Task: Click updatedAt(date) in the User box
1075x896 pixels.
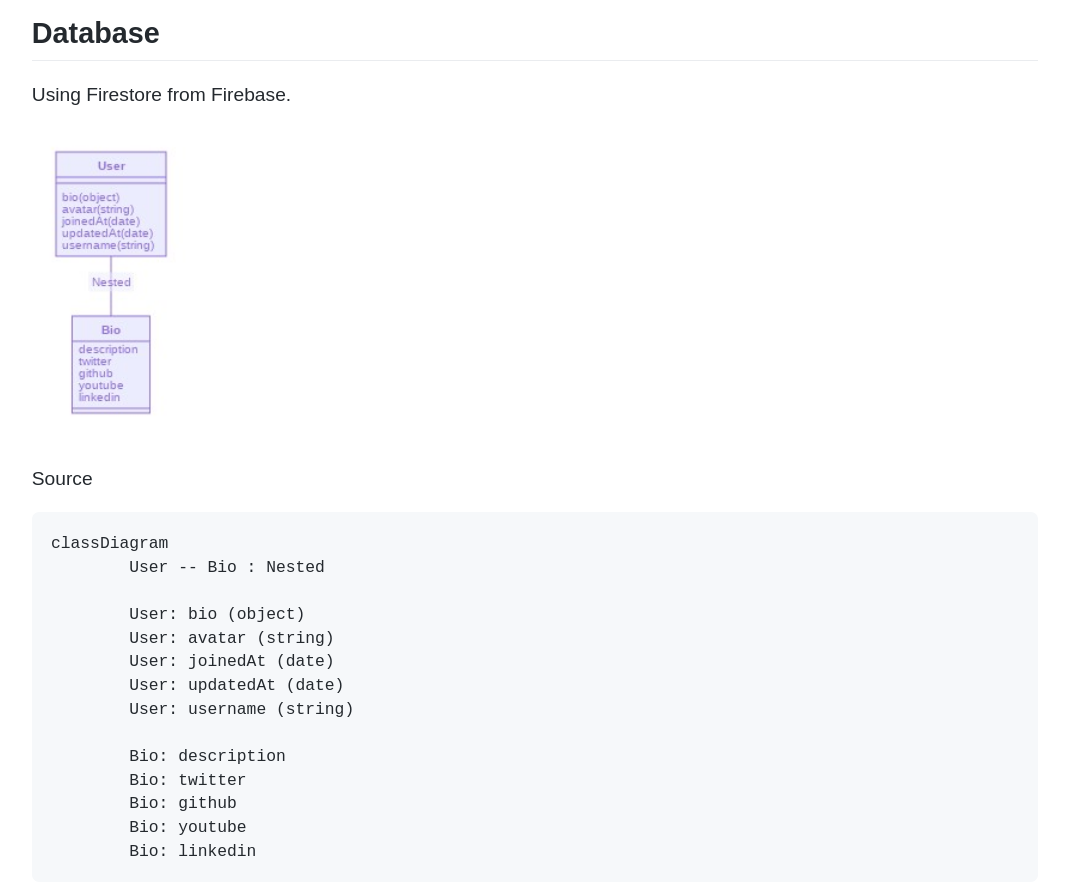Action: point(108,233)
